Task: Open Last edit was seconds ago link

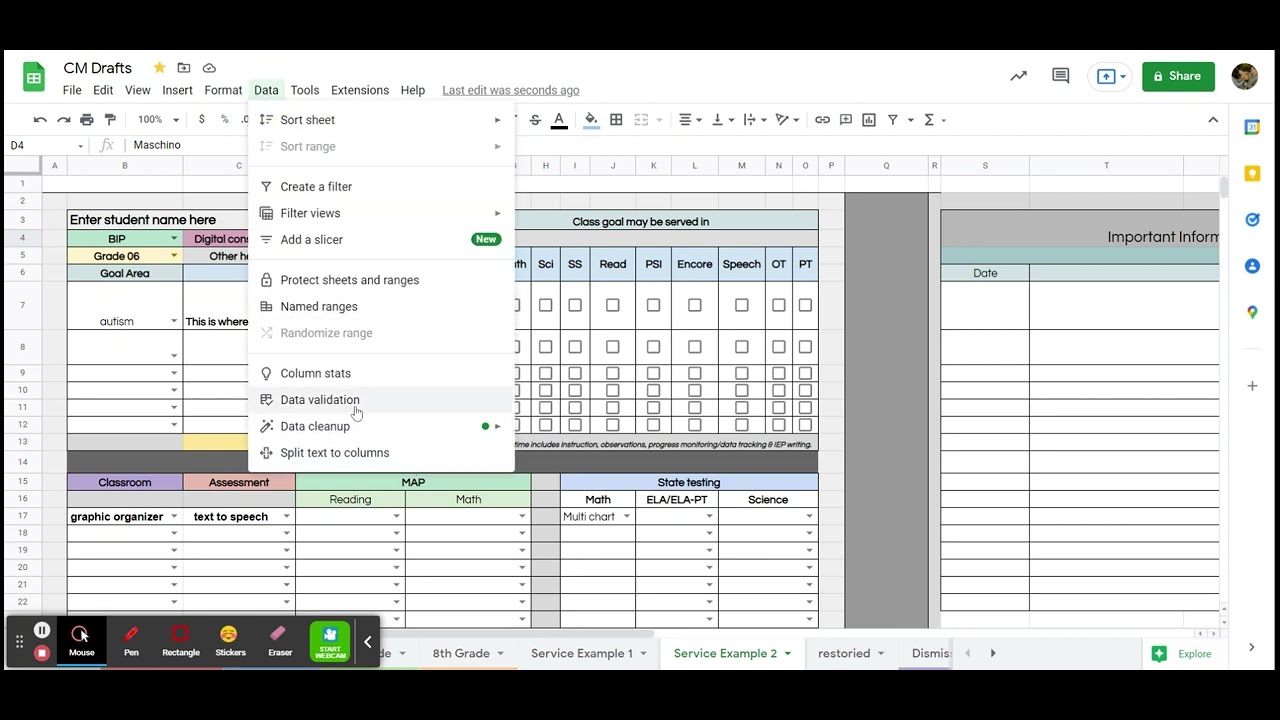Action: point(510,90)
